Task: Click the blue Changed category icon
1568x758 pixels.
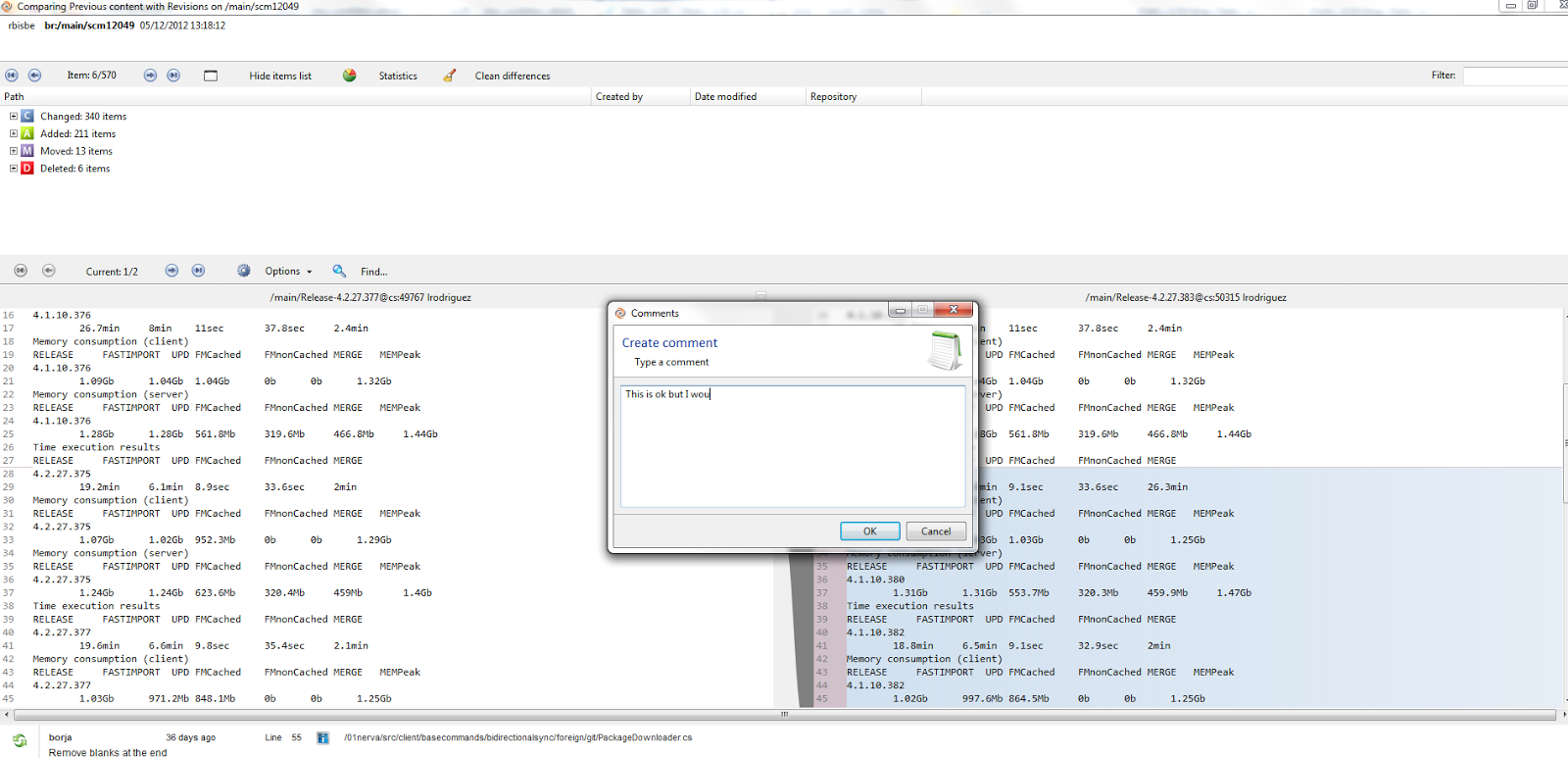Action: coord(27,116)
